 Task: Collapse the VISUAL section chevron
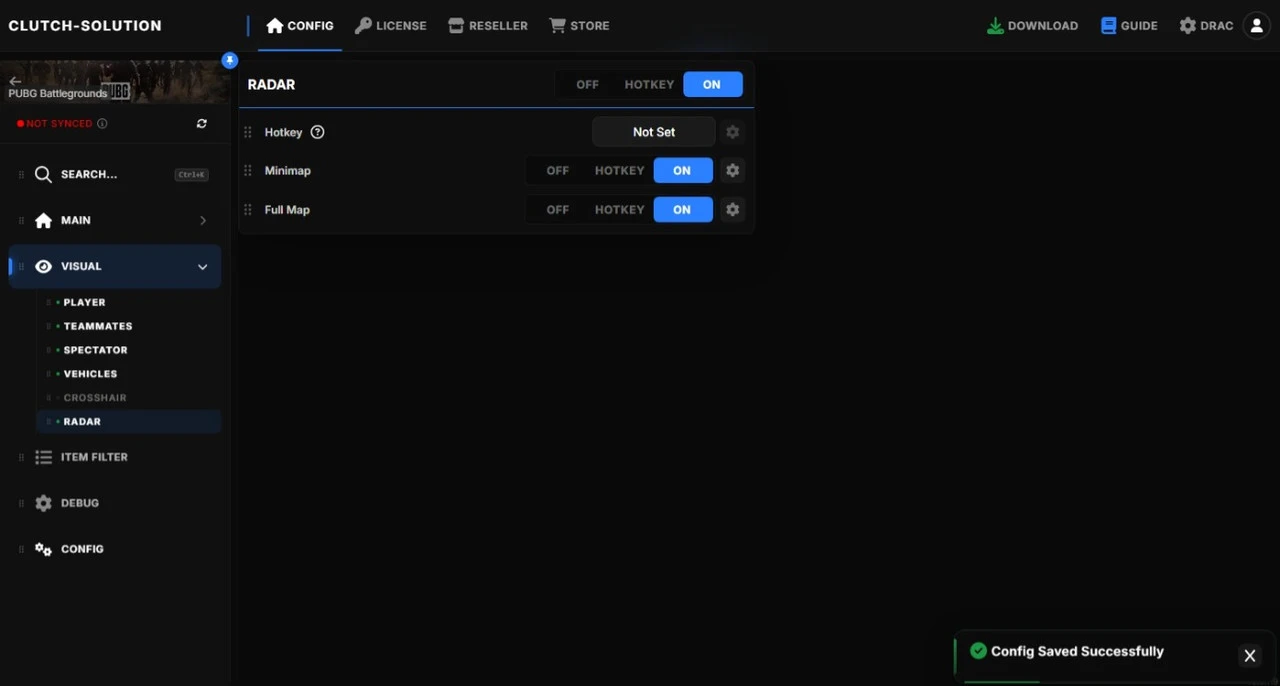(x=203, y=267)
